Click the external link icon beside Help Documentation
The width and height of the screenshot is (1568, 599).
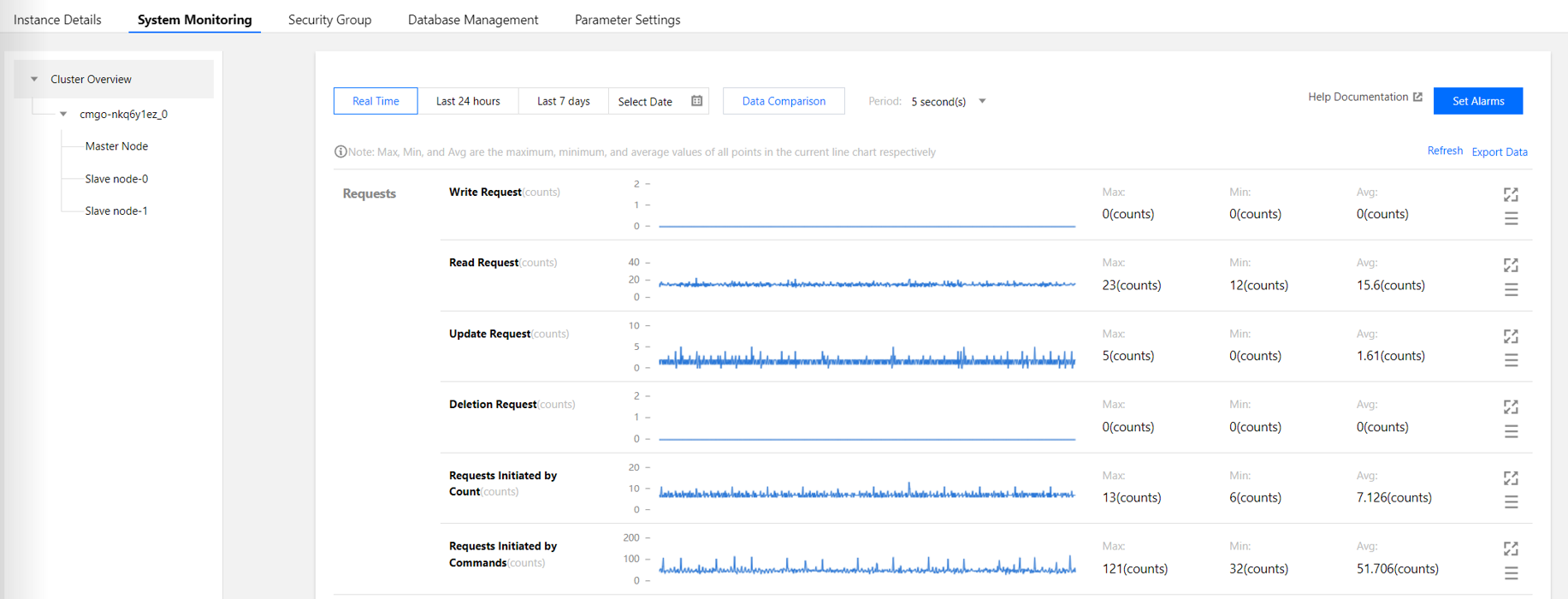(x=1417, y=97)
